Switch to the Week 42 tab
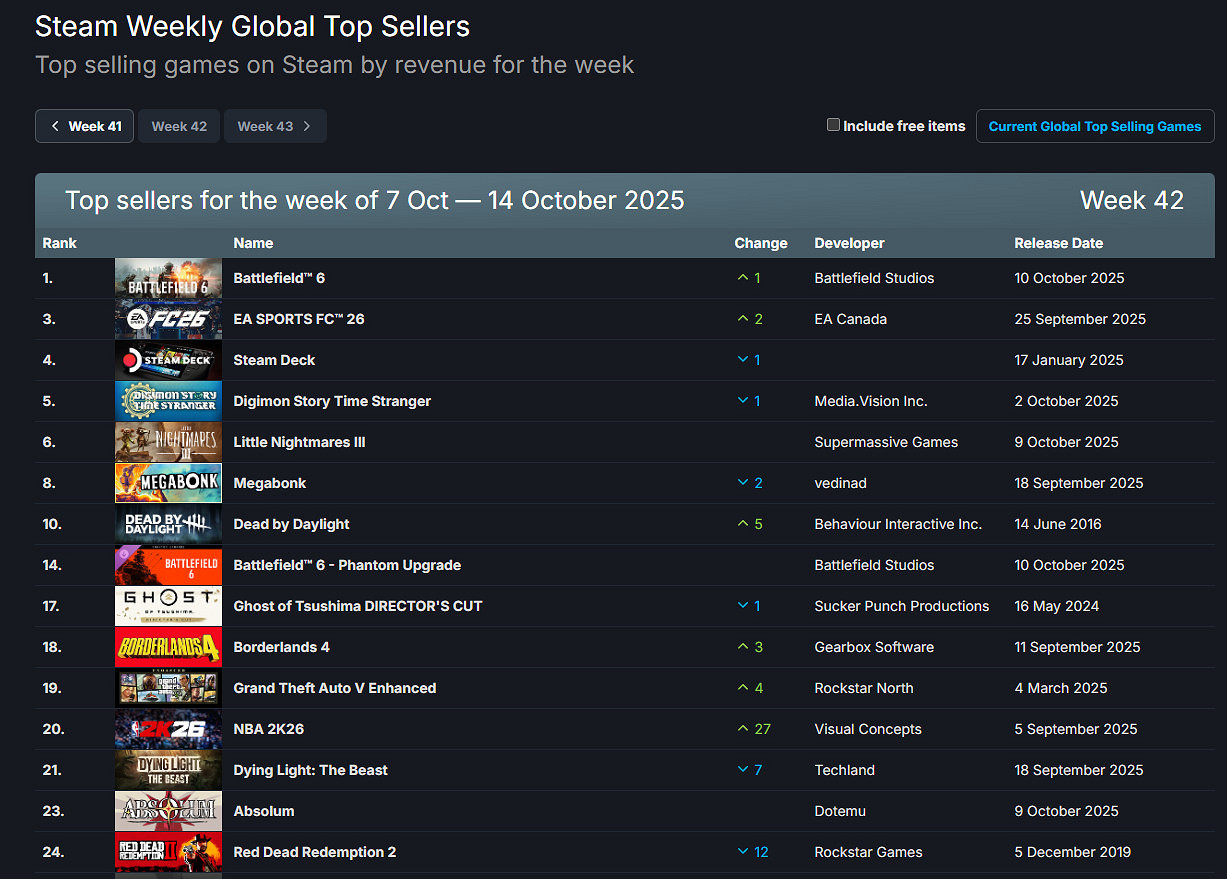The width and height of the screenshot is (1227, 879). pos(179,126)
